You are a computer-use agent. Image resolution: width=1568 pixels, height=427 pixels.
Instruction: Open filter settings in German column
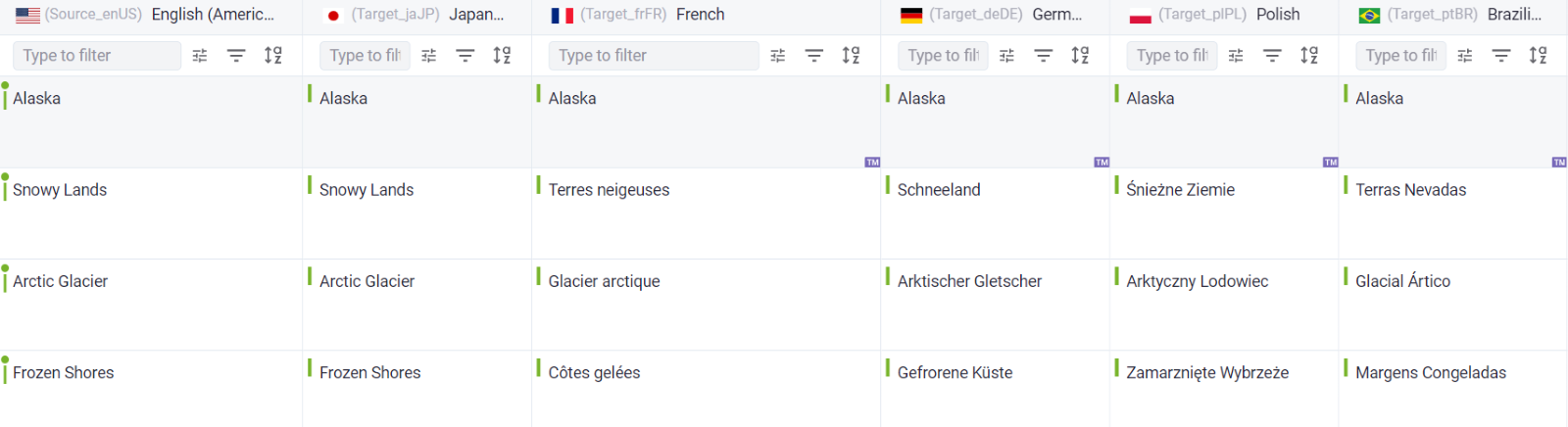click(1006, 56)
